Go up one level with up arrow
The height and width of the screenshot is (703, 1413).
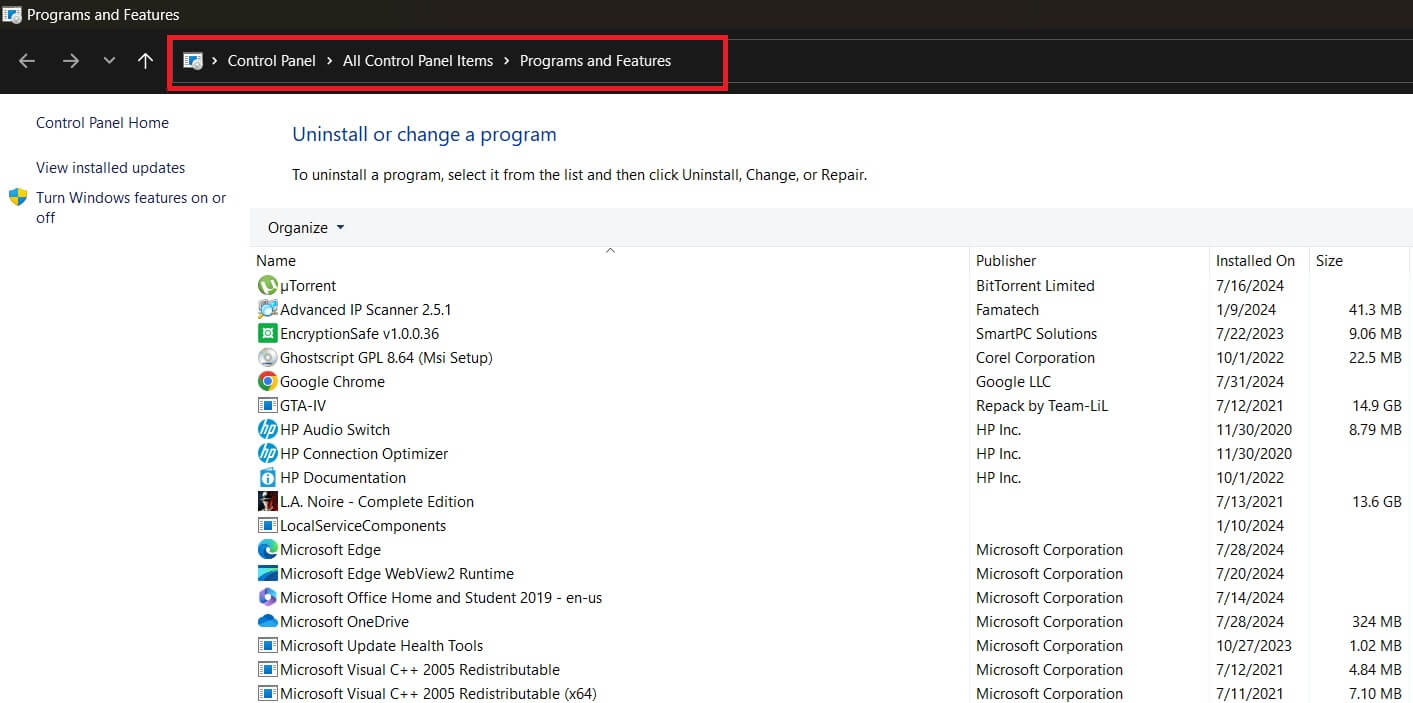point(145,61)
